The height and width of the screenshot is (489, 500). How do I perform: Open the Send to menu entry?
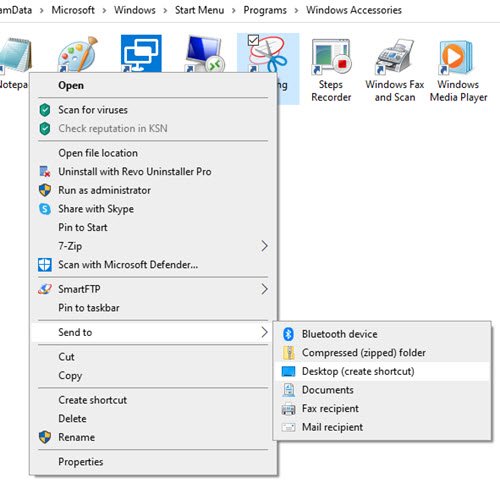coord(153,332)
